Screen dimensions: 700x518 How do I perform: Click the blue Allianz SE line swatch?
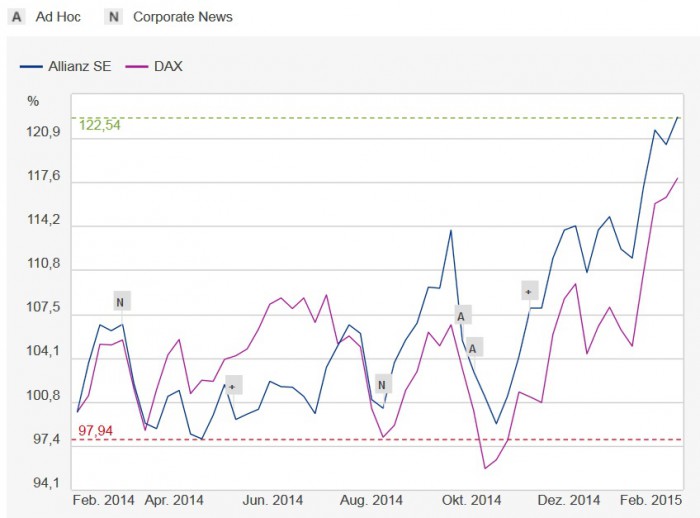[x=31, y=67]
